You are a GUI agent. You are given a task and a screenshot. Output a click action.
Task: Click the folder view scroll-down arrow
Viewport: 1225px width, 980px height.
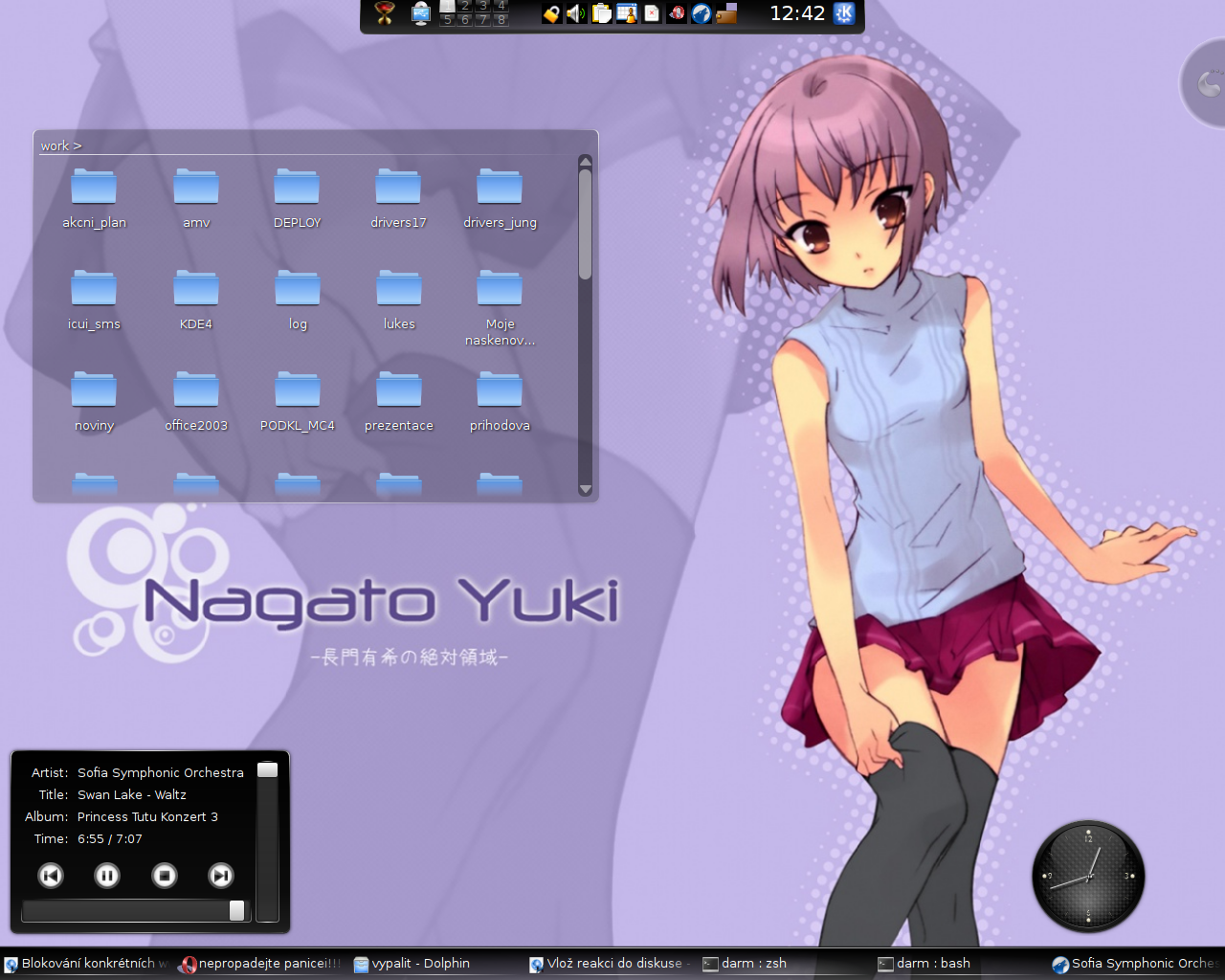pyautogui.click(x=586, y=489)
